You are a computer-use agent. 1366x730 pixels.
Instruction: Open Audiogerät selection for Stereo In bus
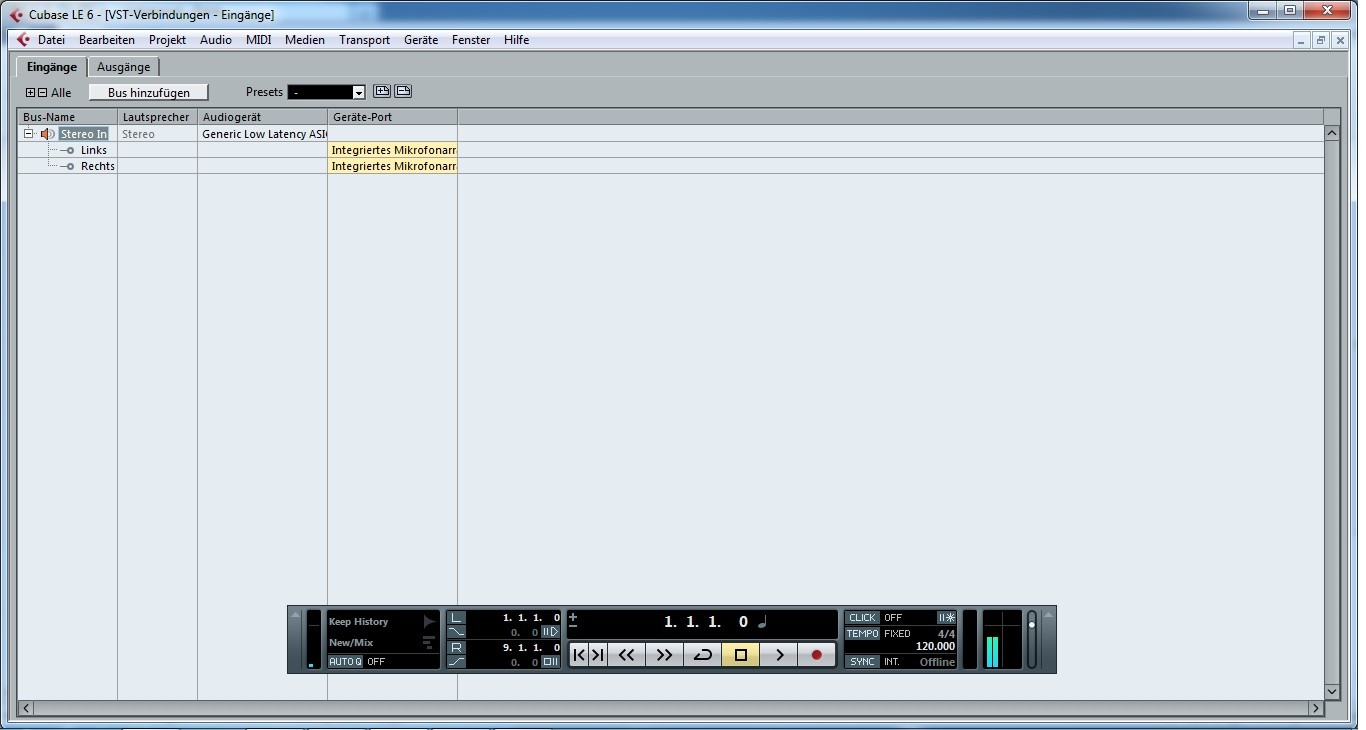(x=263, y=134)
